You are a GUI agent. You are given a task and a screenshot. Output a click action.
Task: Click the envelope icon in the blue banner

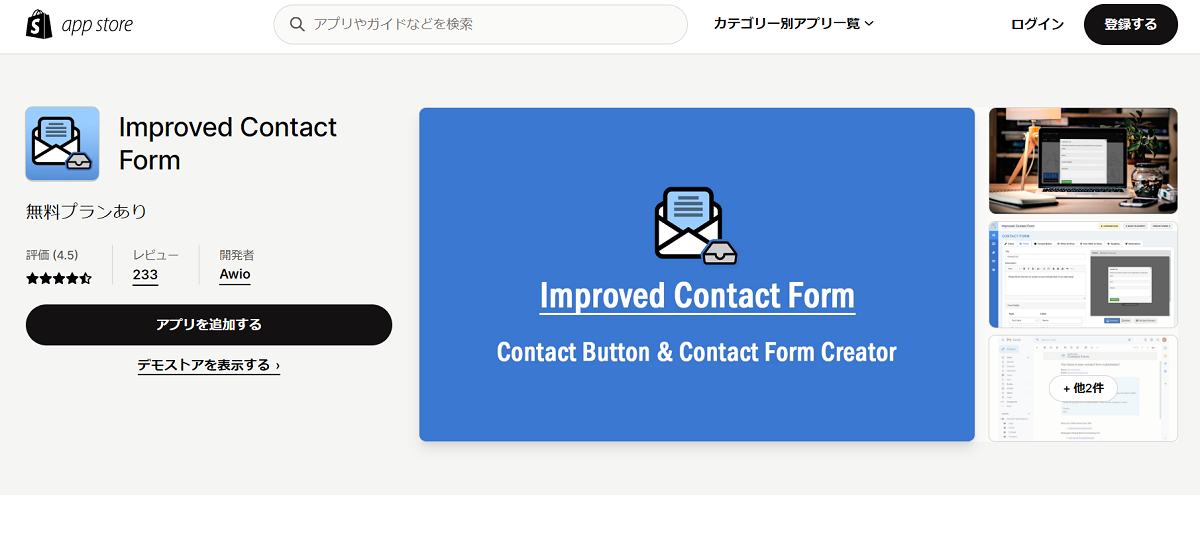point(696,226)
